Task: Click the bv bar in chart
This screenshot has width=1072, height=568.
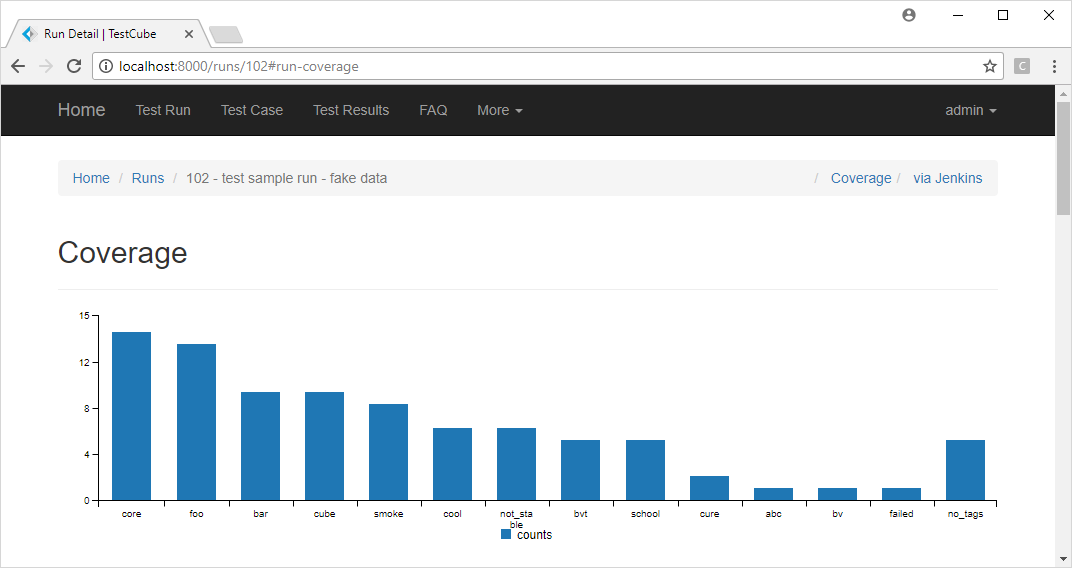Action: click(838, 494)
